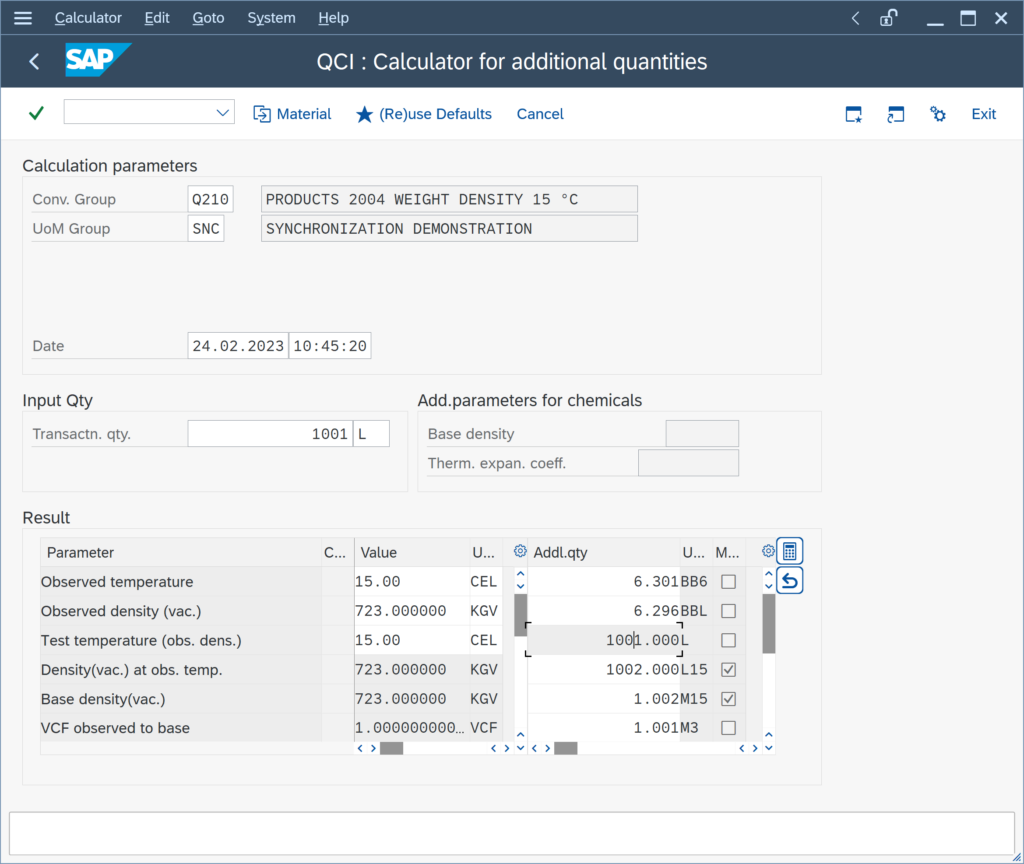Click the Addl.qty cell 1.002

click(x=603, y=699)
